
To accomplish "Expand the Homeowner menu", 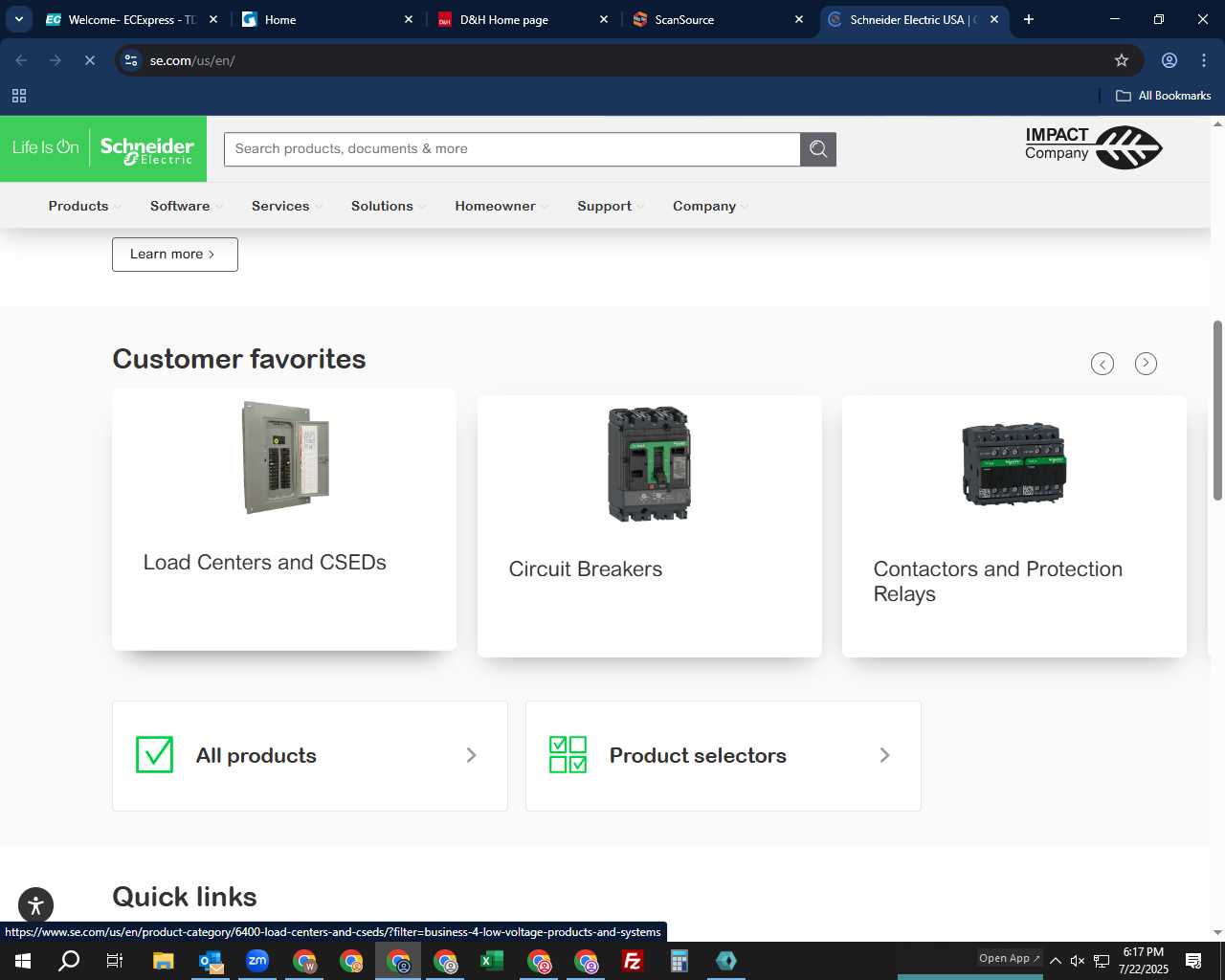I will (501, 206).
